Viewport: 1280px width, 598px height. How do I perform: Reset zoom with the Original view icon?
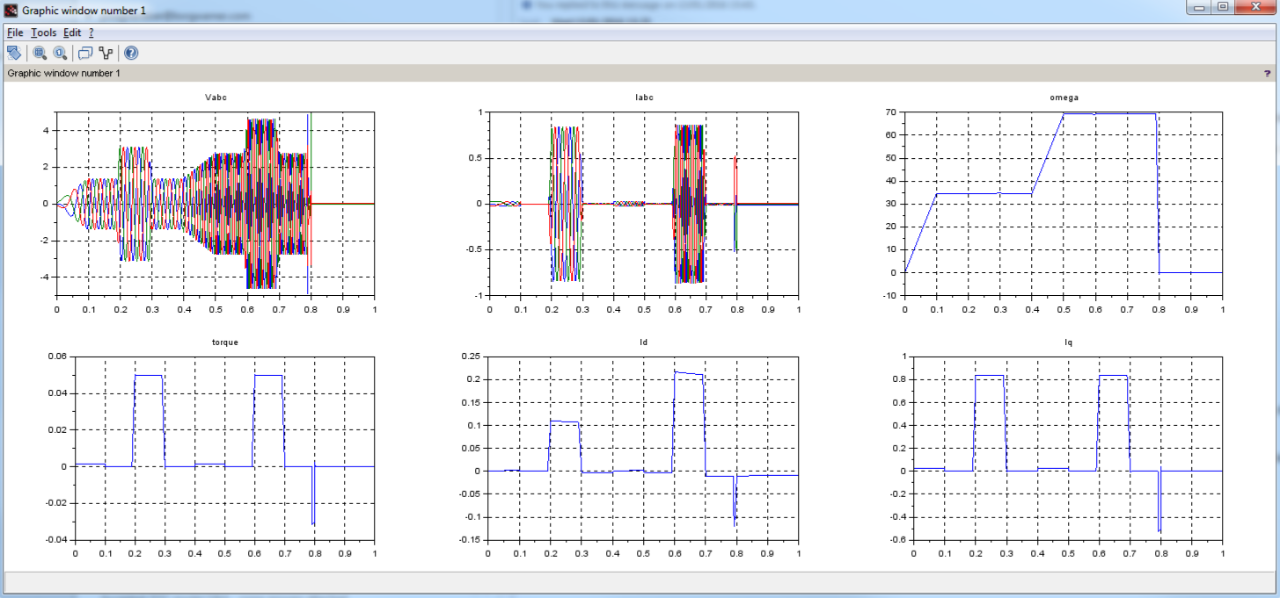[60, 53]
